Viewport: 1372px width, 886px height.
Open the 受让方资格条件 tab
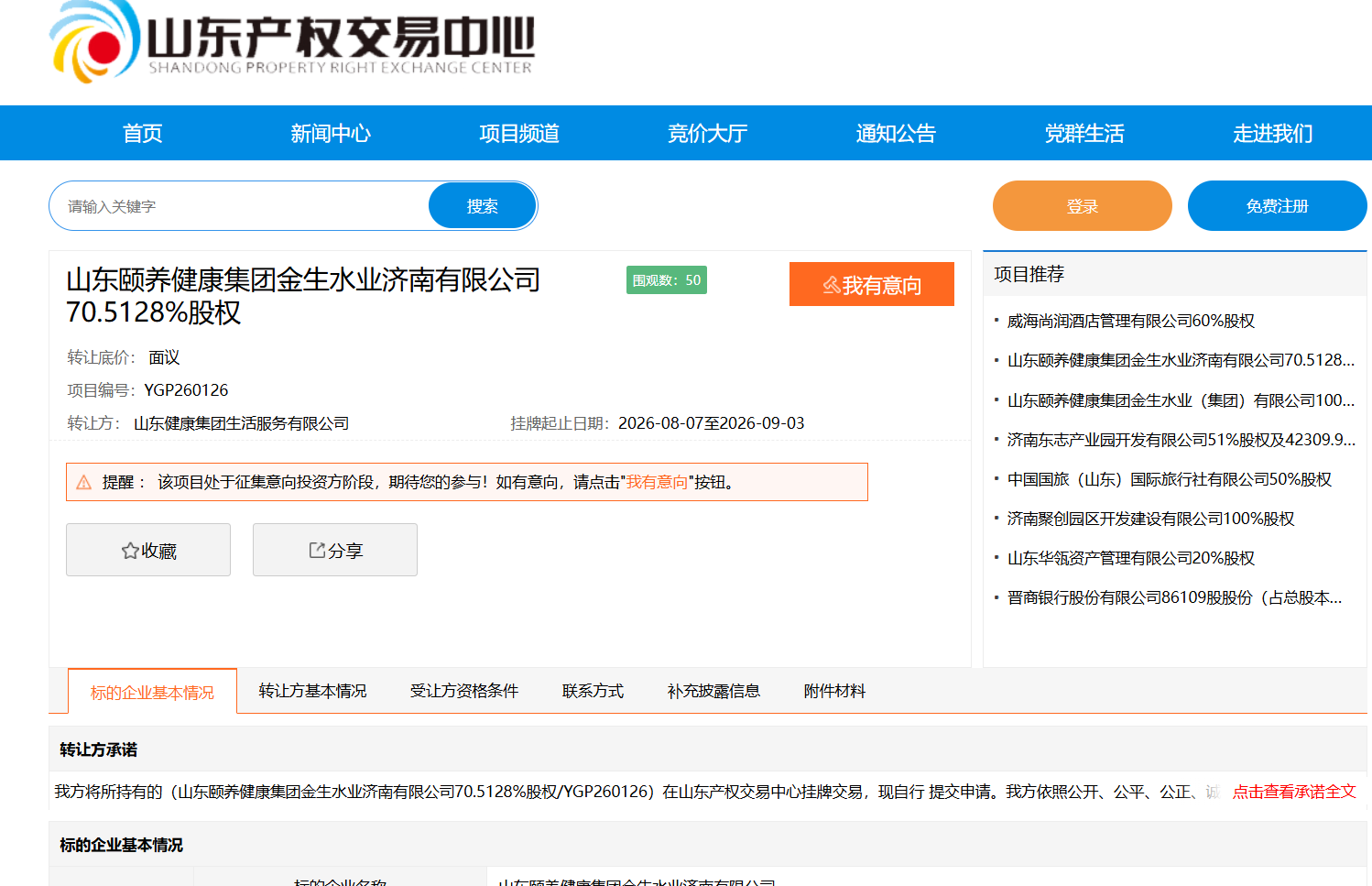[x=464, y=691]
